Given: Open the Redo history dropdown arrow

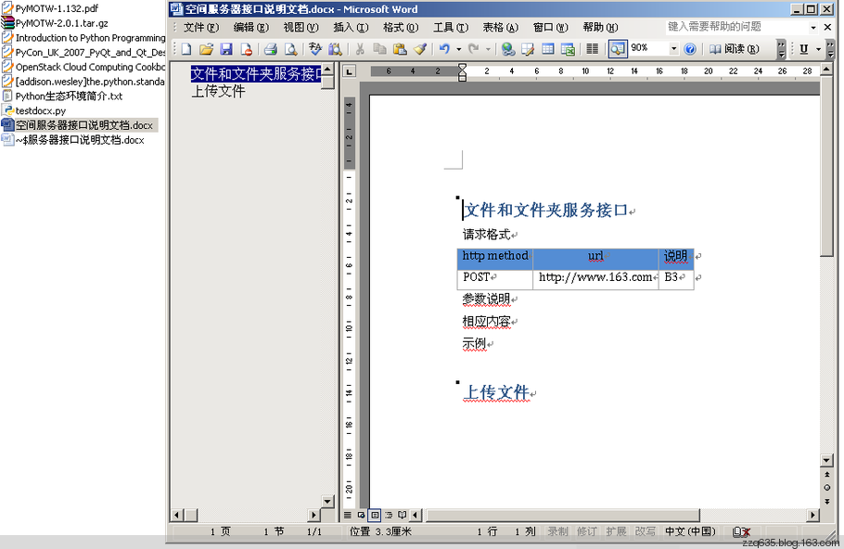Looking at the screenshot, I should click(x=488, y=50).
